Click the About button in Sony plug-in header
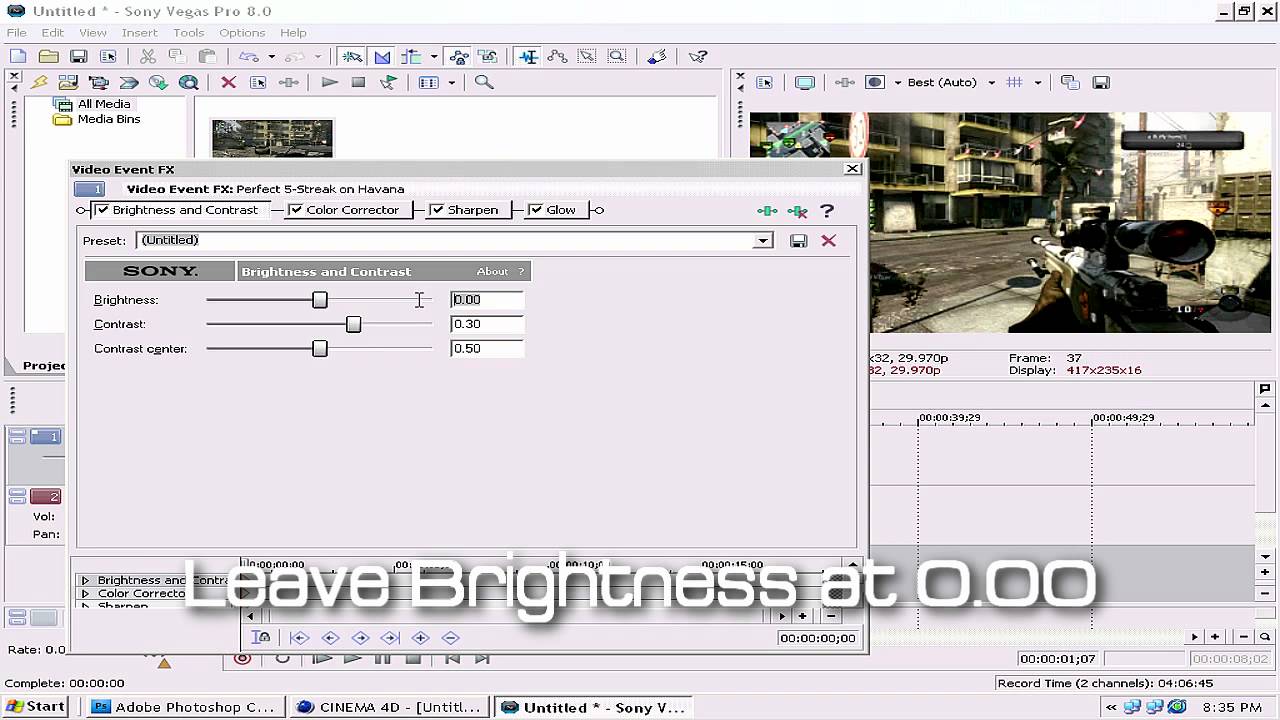This screenshot has height=720, width=1280. tap(492, 271)
